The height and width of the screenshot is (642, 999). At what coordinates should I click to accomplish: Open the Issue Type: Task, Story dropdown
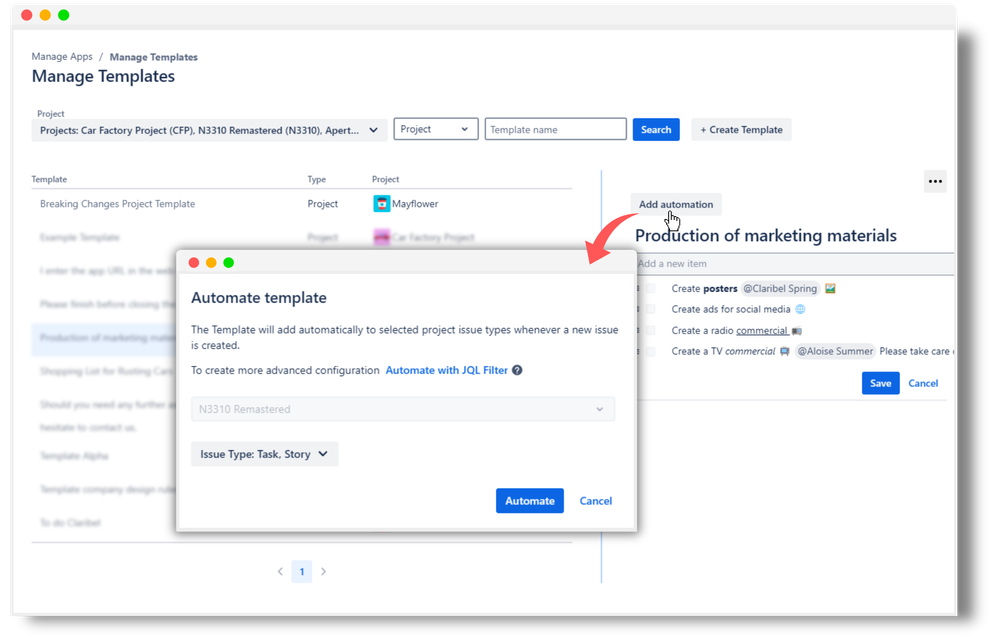(264, 453)
